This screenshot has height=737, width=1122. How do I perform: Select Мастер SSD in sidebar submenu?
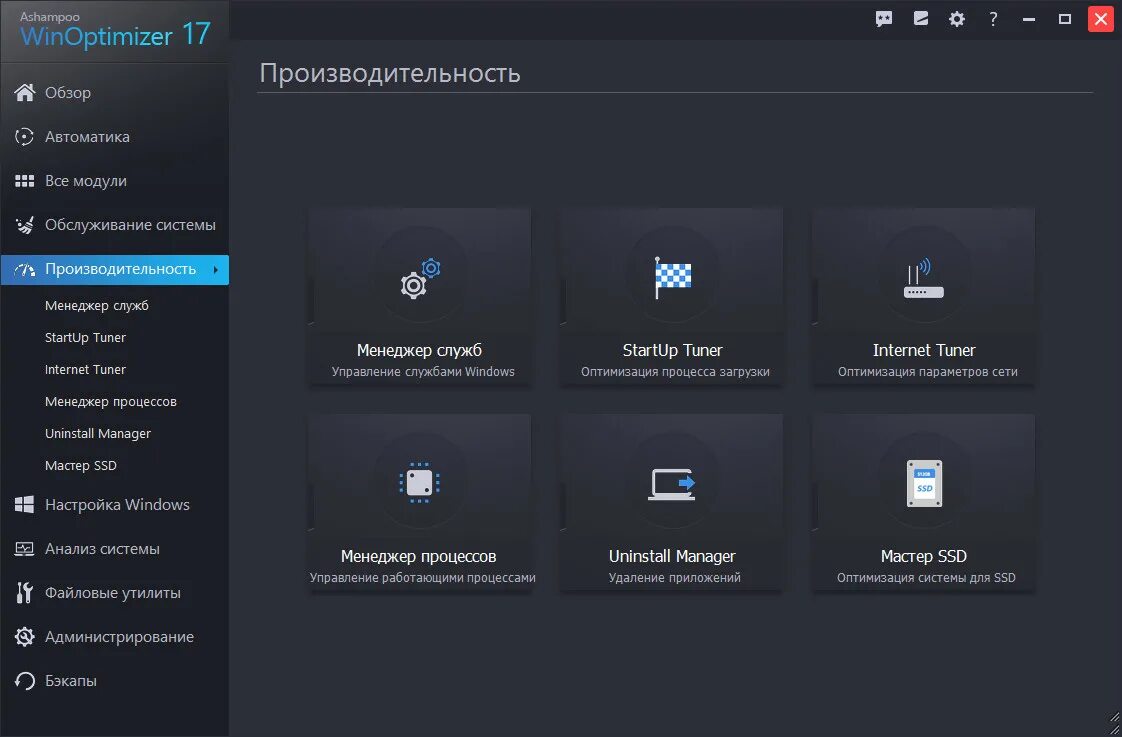click(x=81, y=466)
